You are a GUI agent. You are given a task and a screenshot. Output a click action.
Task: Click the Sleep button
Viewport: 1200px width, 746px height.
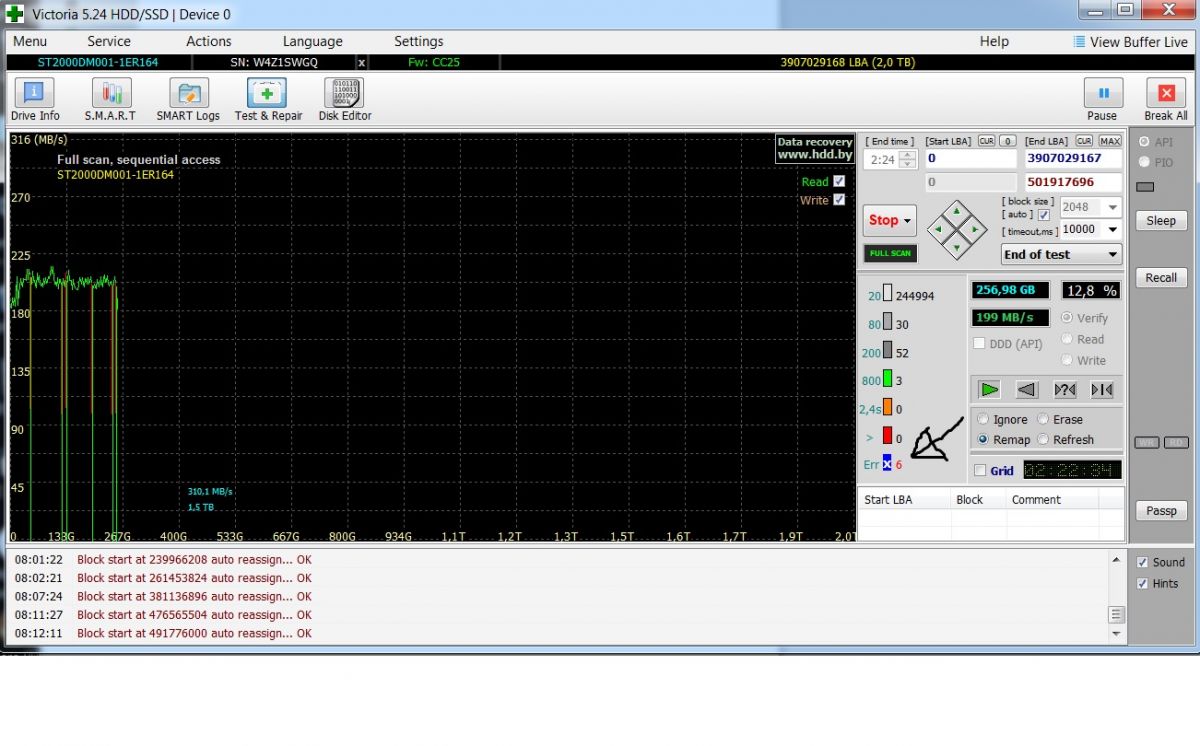pos(1161,220)
